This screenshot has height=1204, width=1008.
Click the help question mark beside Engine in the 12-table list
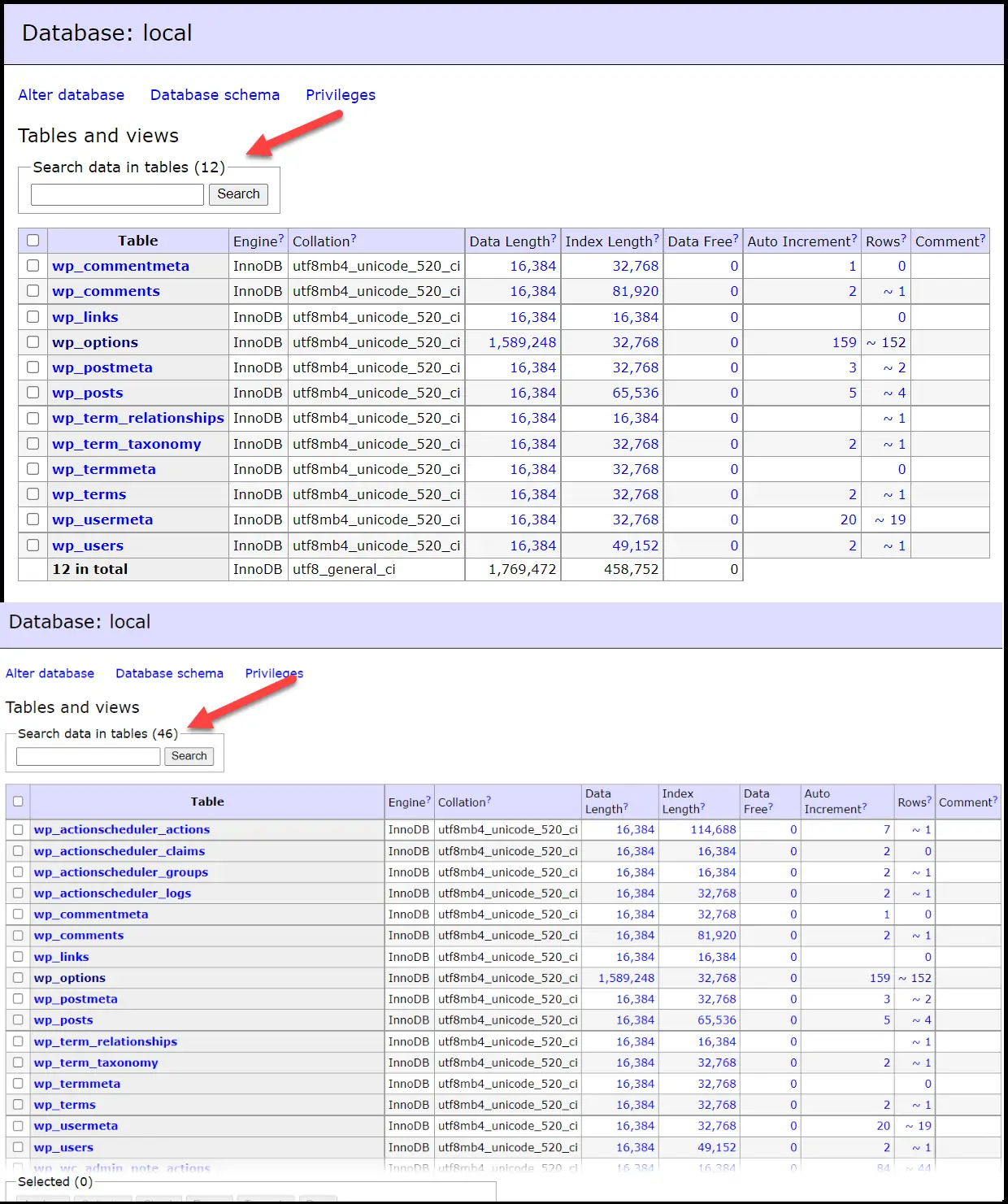pyautogui.click(x=281, y=238)
